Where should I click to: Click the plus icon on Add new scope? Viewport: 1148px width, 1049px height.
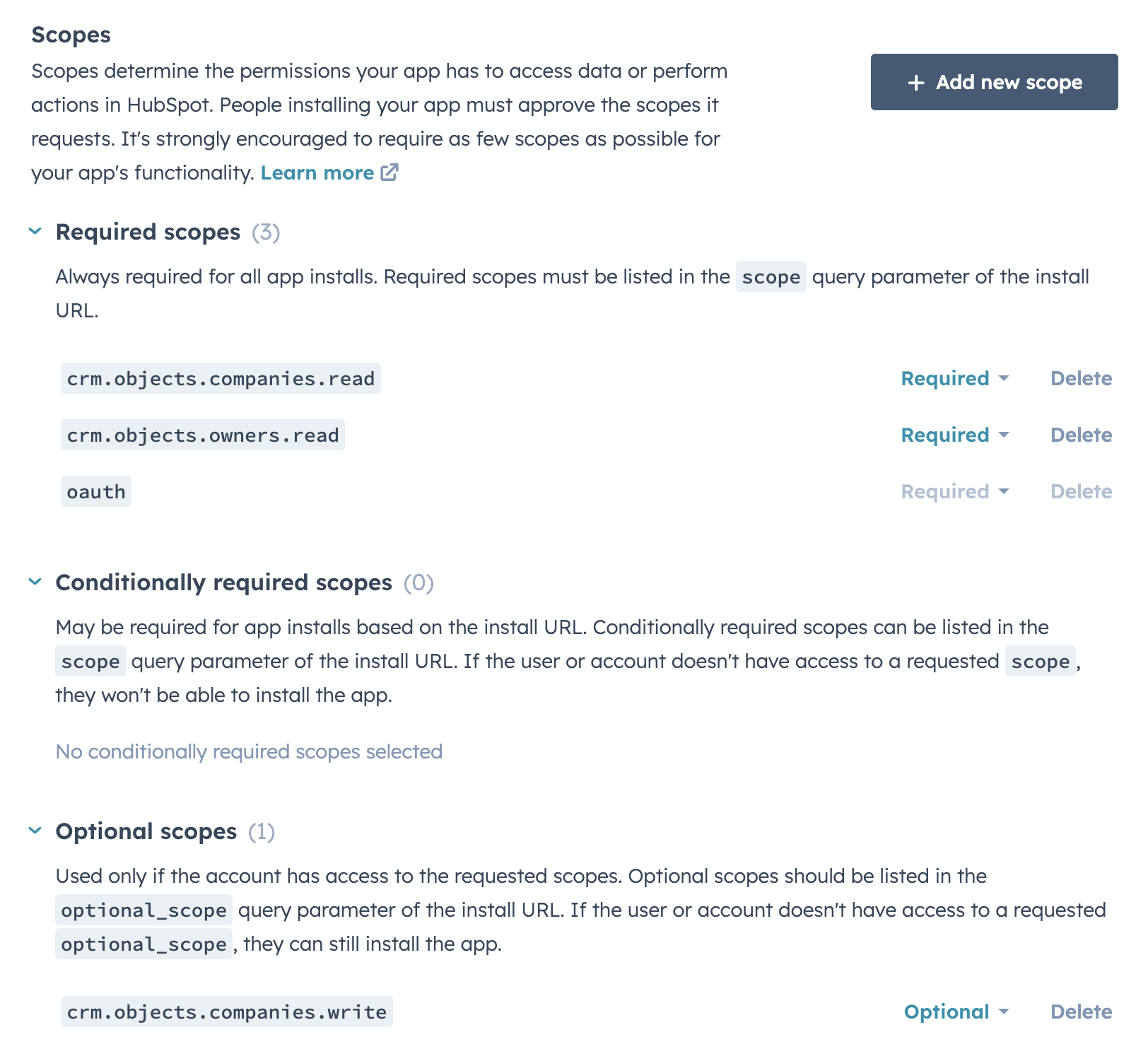click(x=917, y=82)
